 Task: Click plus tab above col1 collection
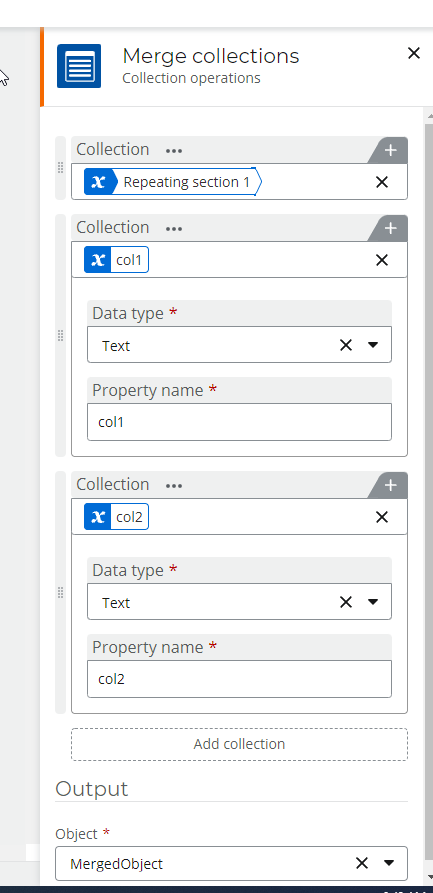click(390, 228)
